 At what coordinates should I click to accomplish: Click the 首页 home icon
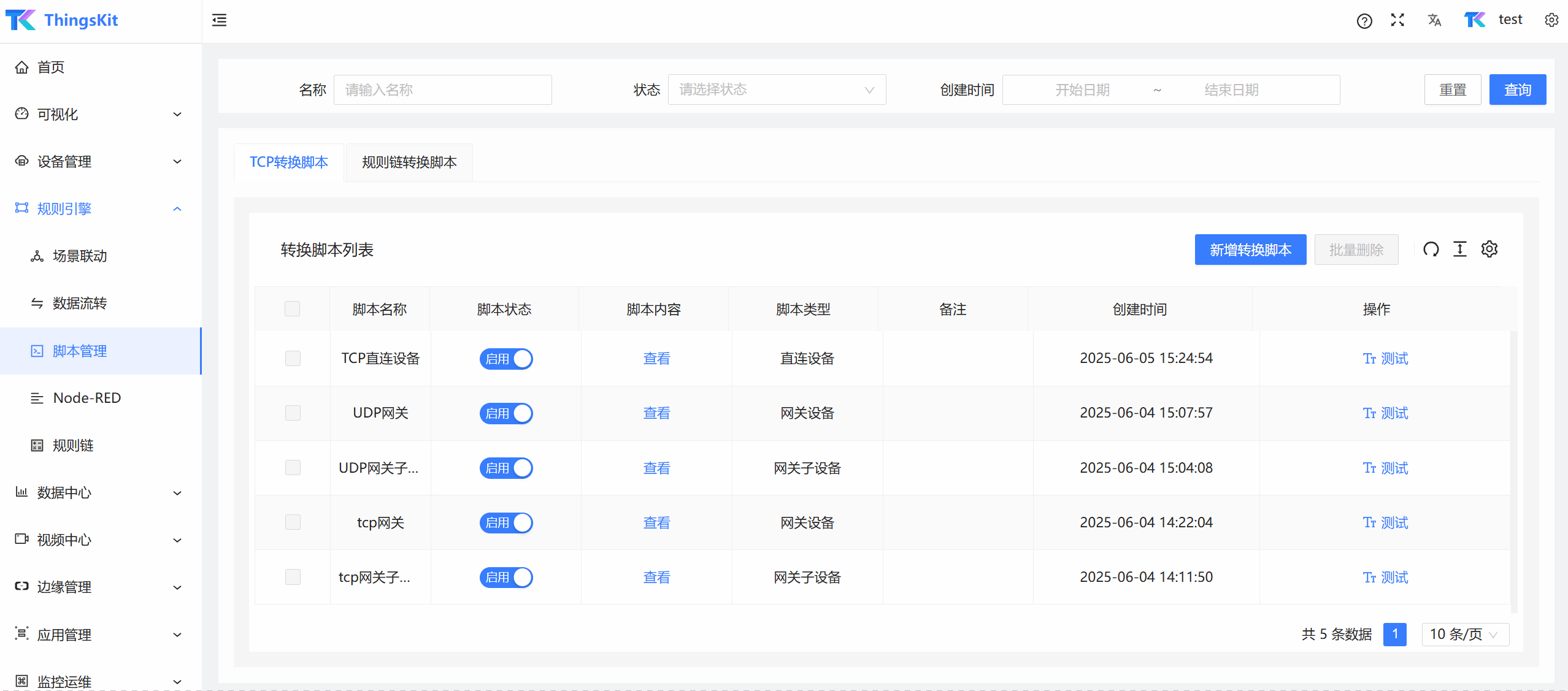[x=22, y=67]
